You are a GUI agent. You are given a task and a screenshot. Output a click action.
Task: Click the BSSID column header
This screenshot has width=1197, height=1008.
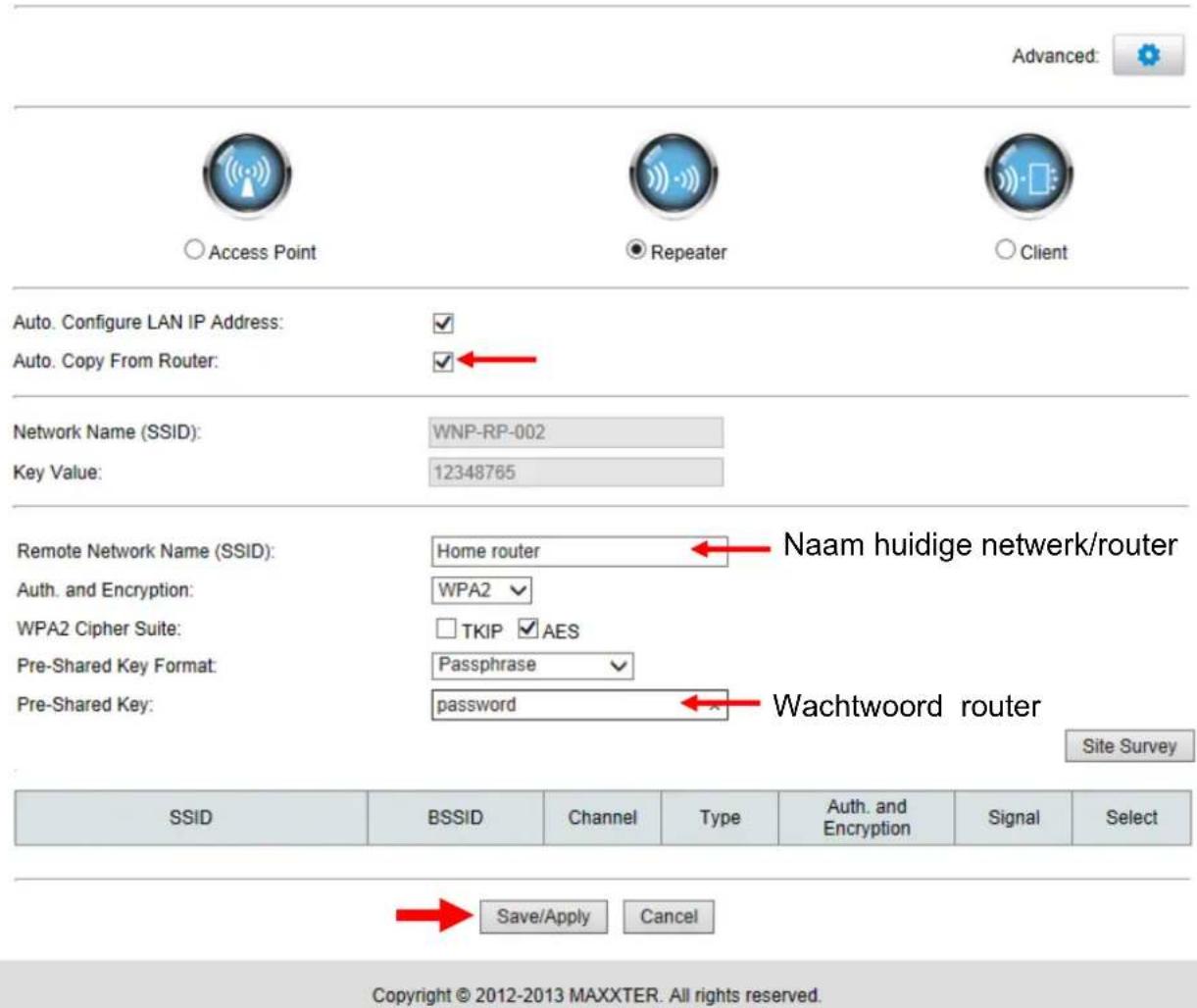[456, 818]
